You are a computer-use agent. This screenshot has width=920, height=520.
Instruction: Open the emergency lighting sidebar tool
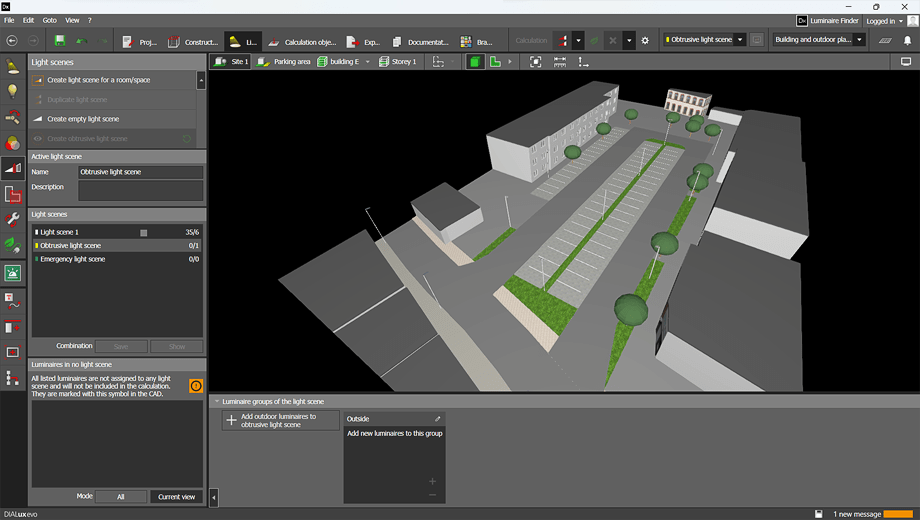tap(13, 273)
